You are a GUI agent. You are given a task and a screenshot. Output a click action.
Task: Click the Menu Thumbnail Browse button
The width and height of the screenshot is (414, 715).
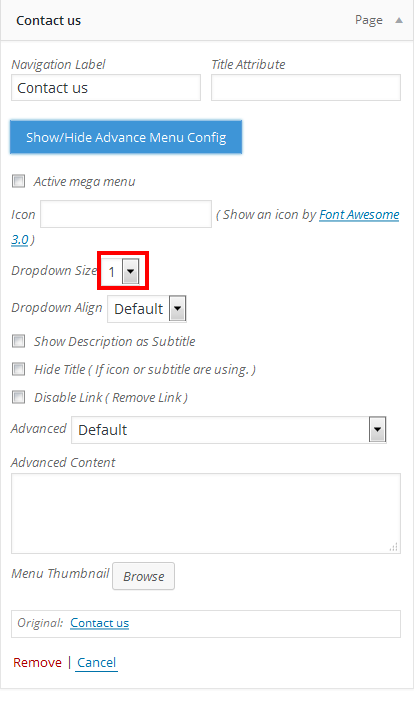144,576
